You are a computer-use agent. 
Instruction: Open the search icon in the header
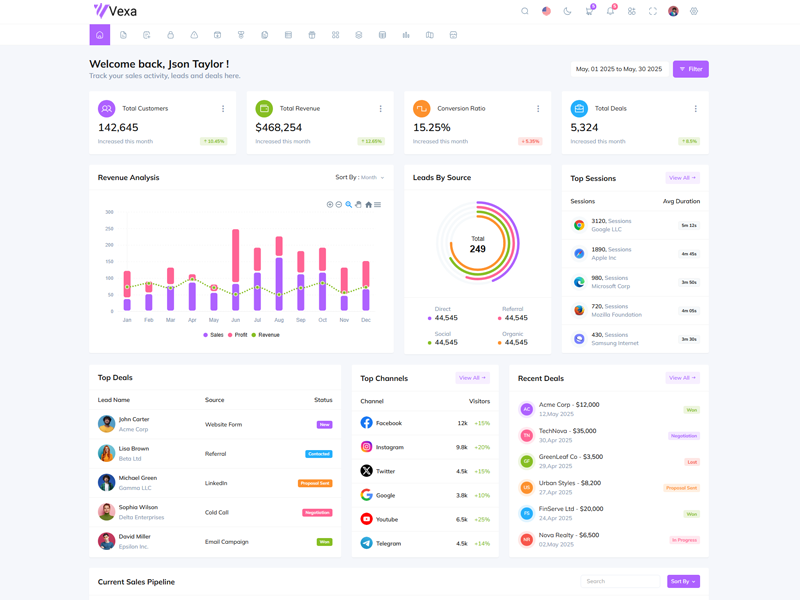coord(525,11)
